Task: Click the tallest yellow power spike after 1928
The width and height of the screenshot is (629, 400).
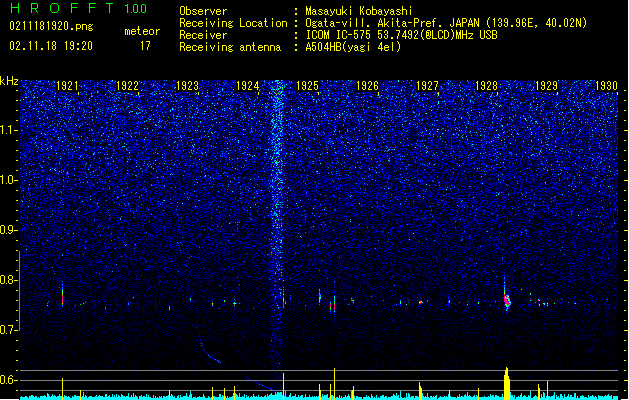Action: 507,383
